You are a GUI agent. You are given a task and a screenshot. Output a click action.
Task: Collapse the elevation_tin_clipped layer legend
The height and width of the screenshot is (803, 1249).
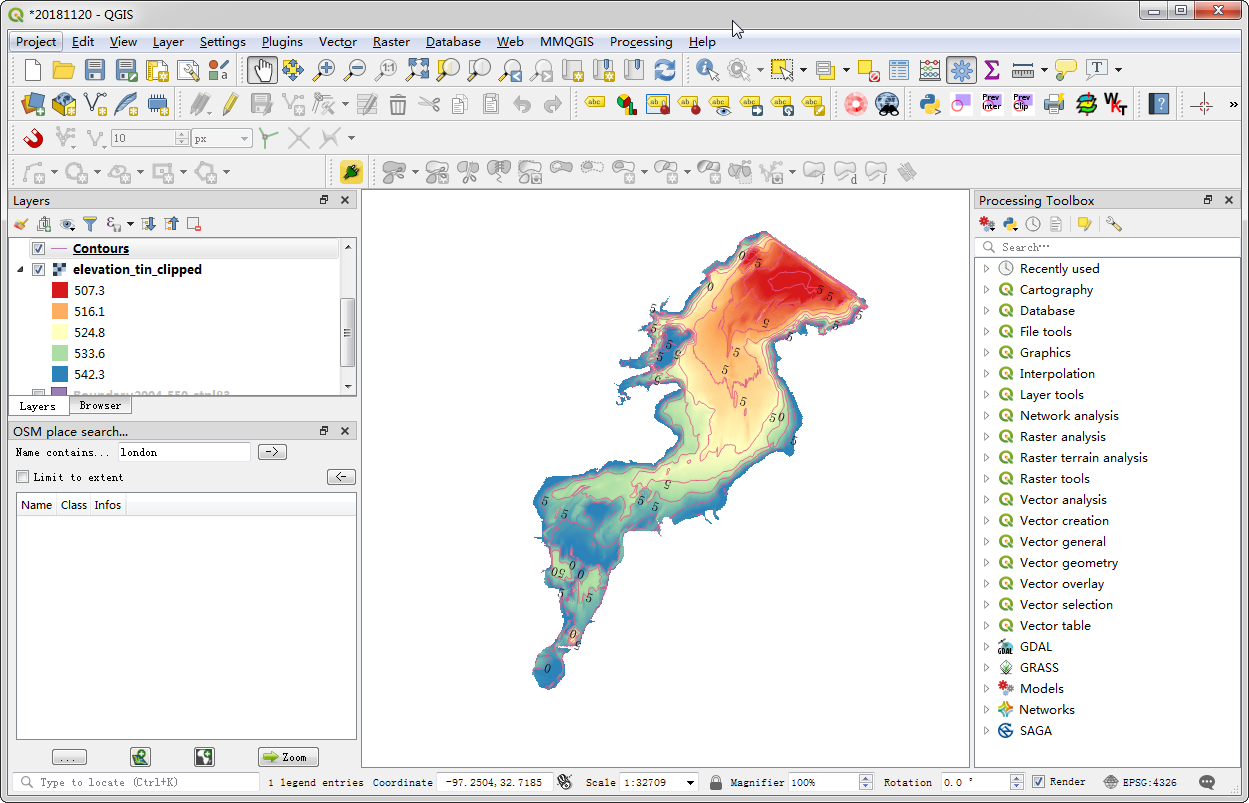click(x=20, y=270)
